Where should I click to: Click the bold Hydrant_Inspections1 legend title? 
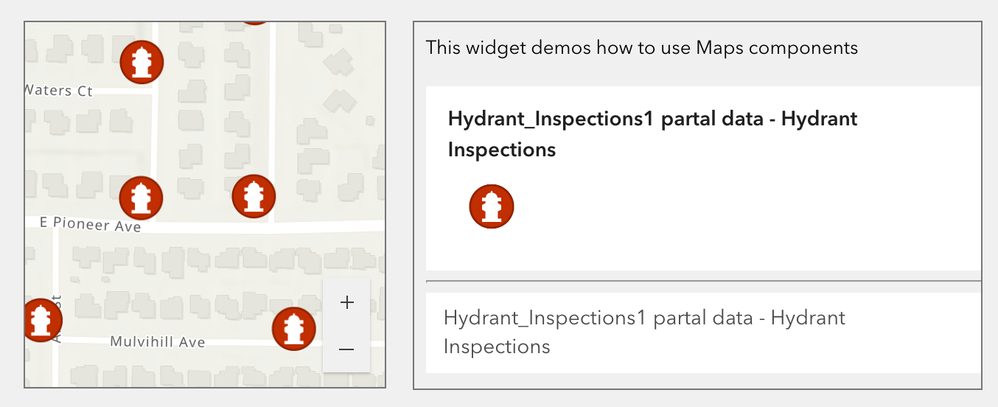(x=653, y=134)
